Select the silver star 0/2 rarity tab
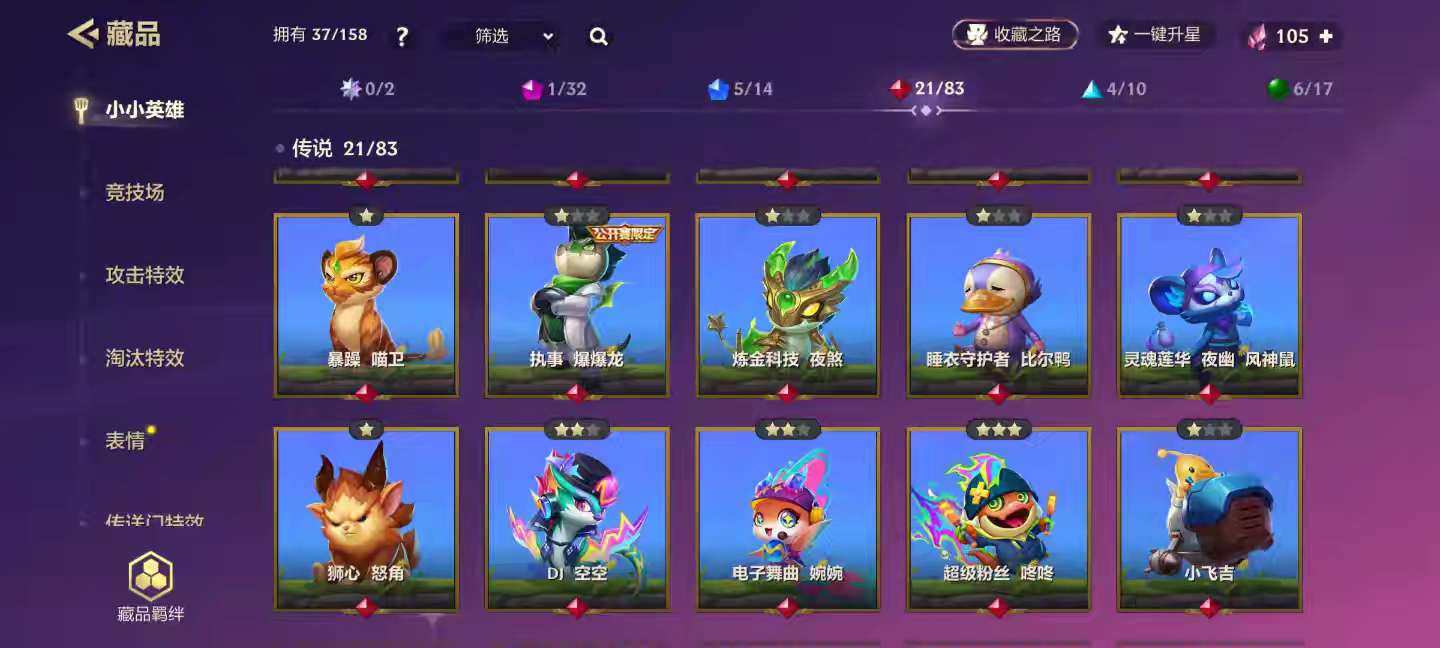Image resolution: width=1440 pixels, height=648 pixels. pyautogui.click(x=367, y=89)
